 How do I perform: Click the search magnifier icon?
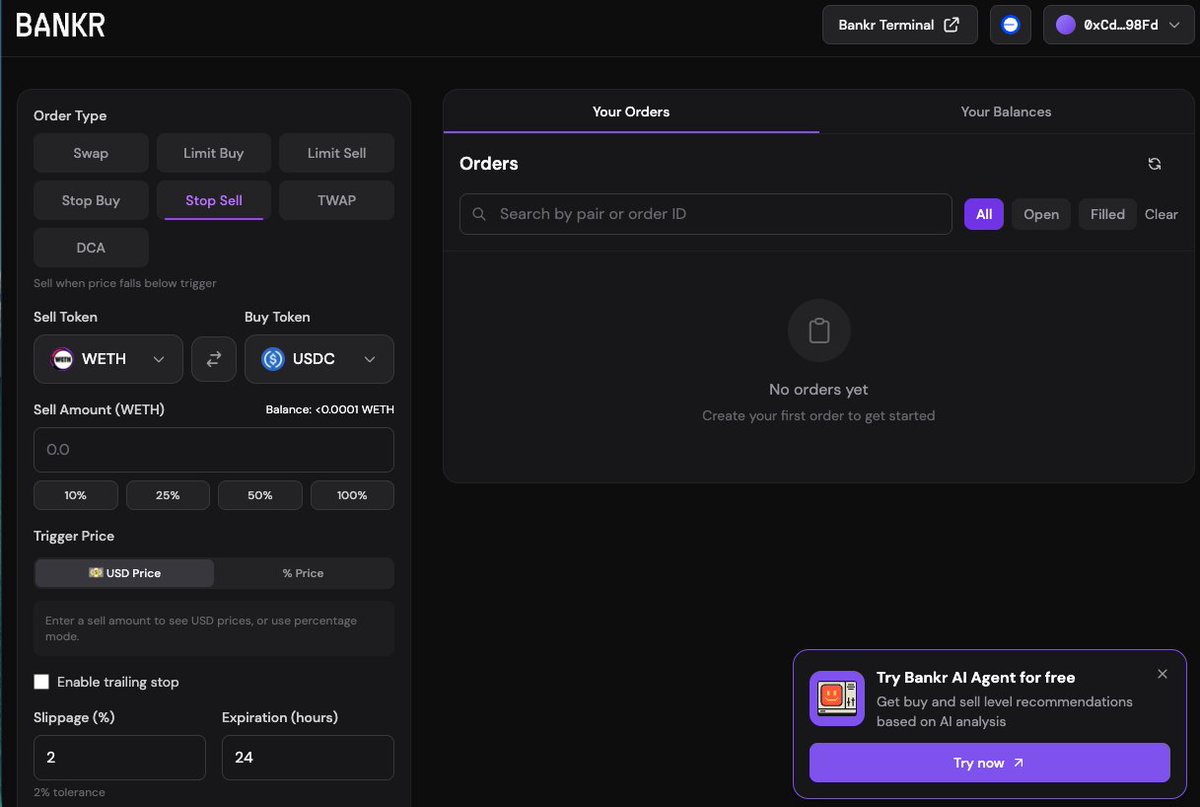[479, 214]
